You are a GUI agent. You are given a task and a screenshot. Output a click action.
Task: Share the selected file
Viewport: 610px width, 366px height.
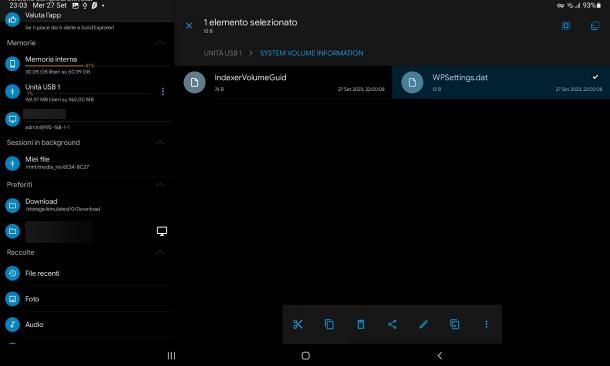point(392,324)
